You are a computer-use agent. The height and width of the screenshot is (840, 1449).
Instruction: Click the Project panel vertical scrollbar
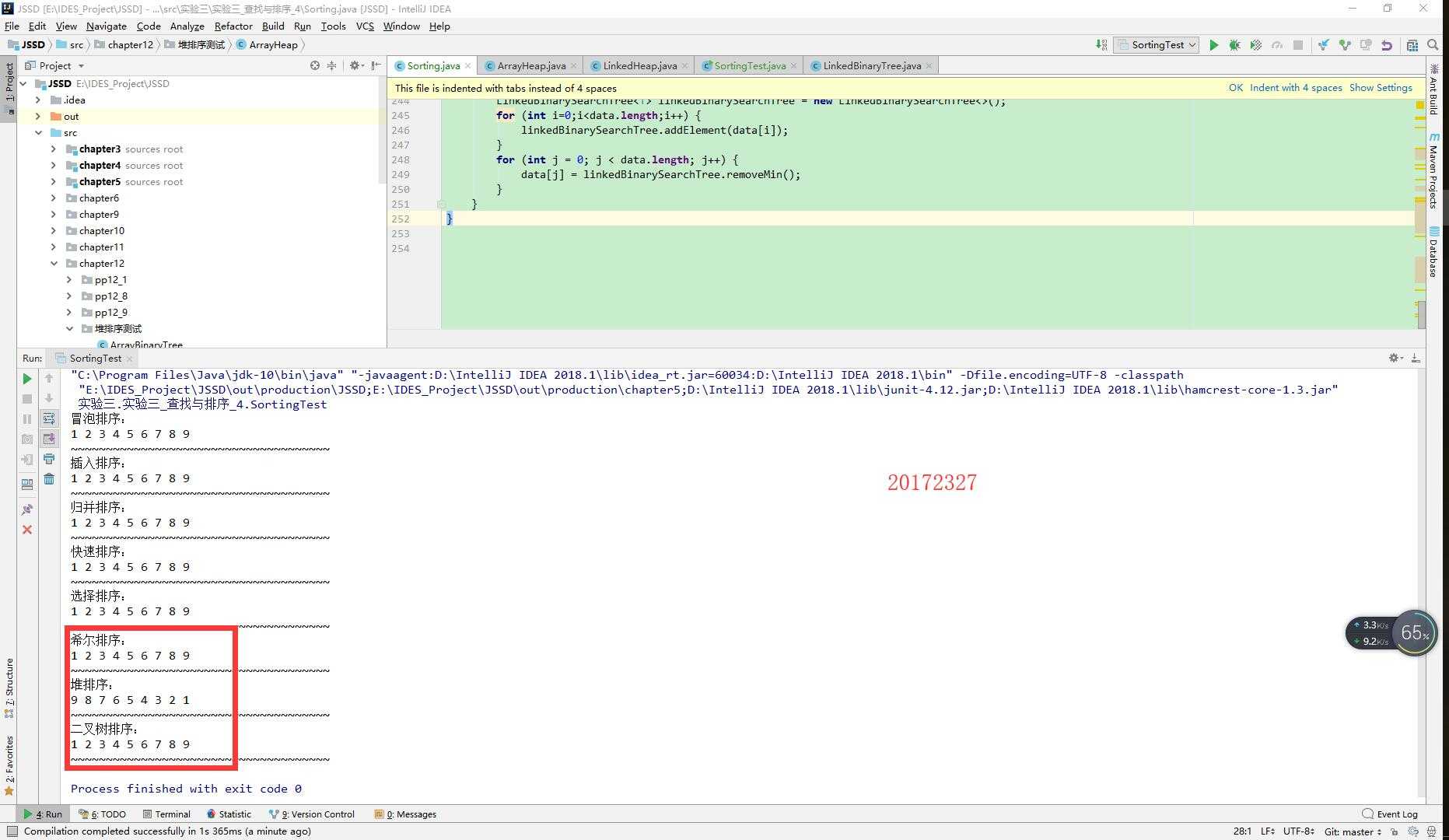click(382, 130)
